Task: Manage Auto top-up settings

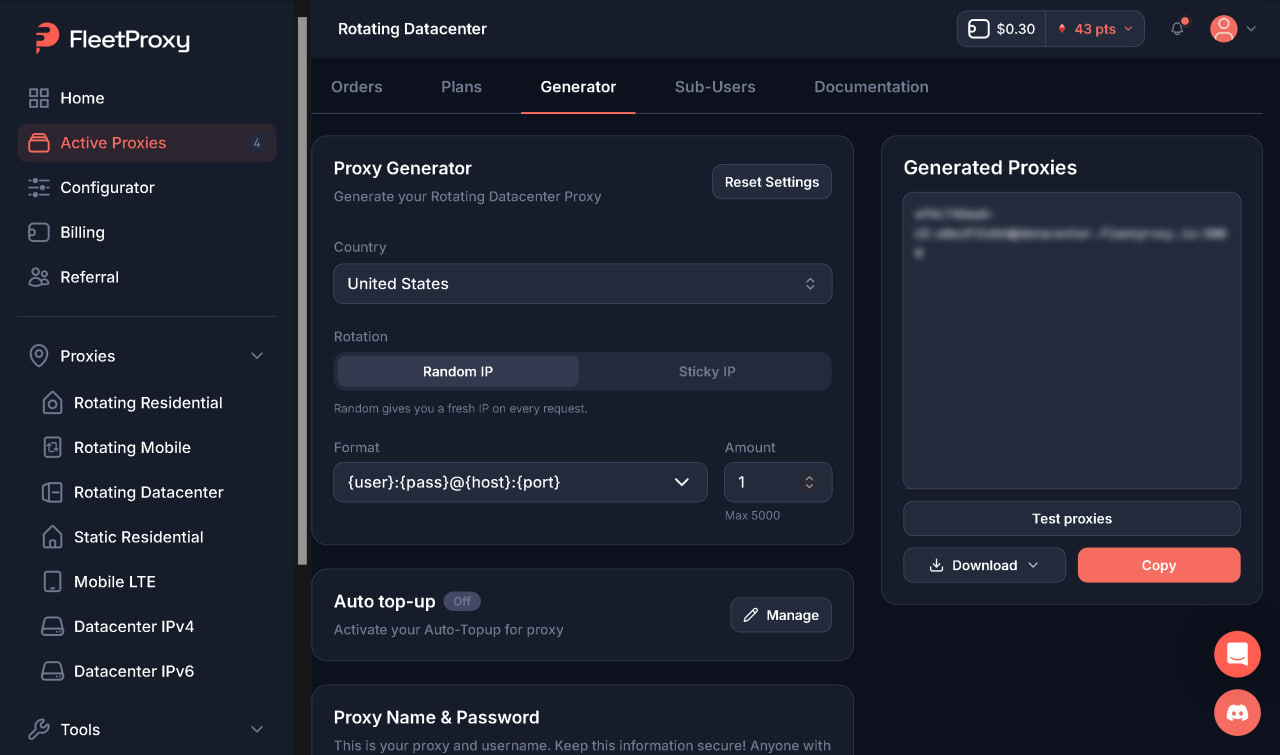Action: (x=781, y=615)
